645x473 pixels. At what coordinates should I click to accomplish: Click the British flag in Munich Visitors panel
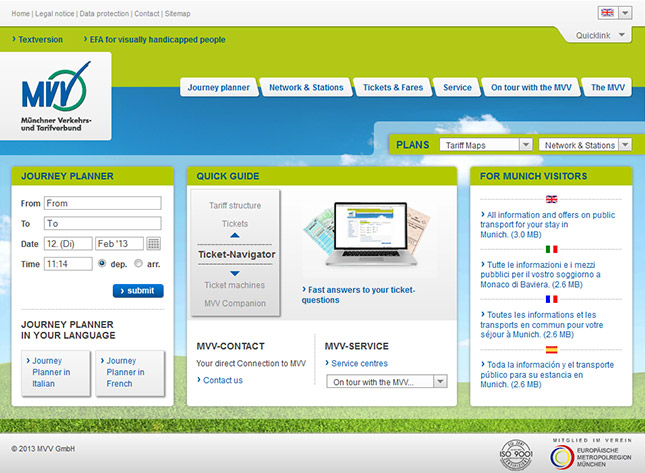[x=551, y=199]
